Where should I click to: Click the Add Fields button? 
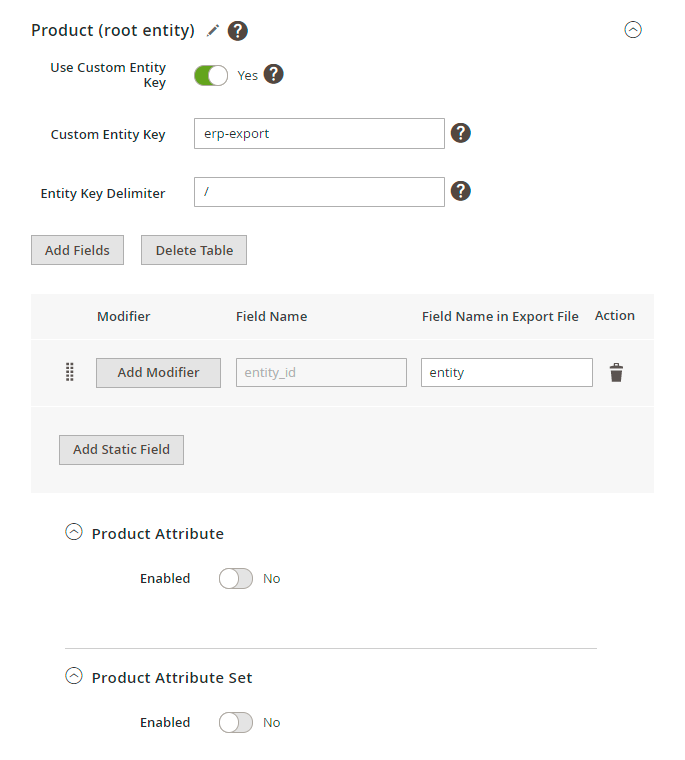[x=77, y=250]
